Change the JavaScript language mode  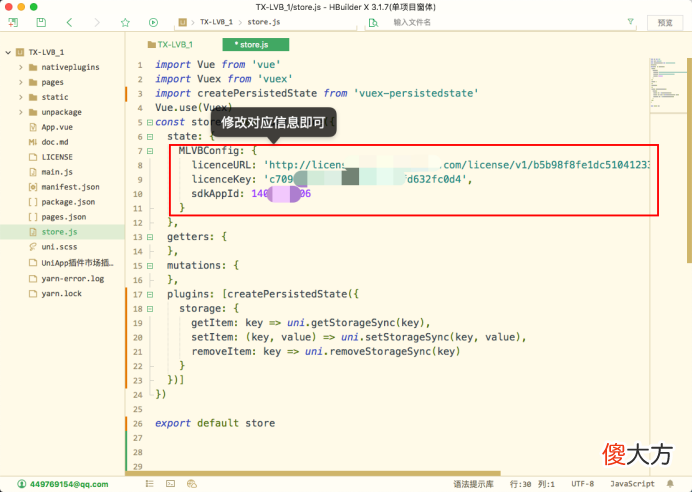[632, 484]
